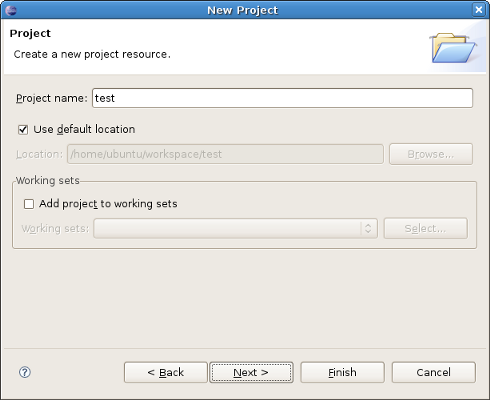Click the 'Project name:' label

[52, 98]
